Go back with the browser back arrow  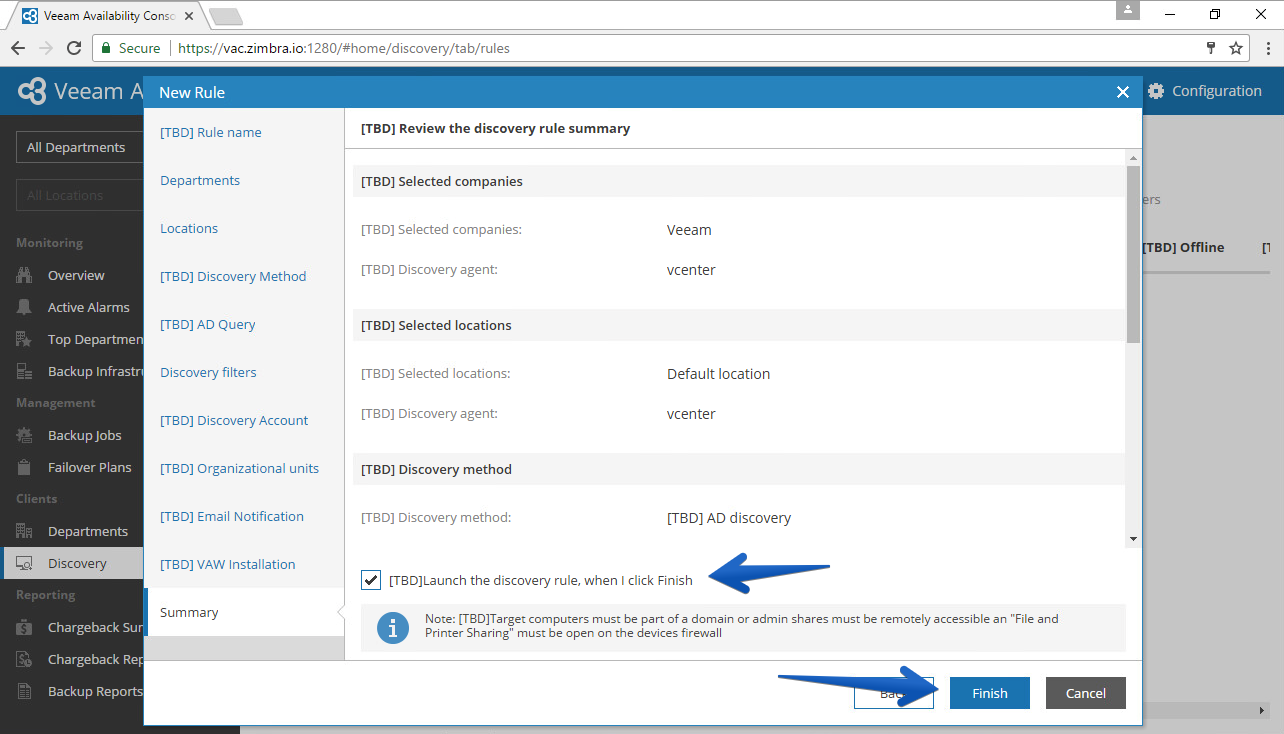pyautogui.click(x=18, y=48)
